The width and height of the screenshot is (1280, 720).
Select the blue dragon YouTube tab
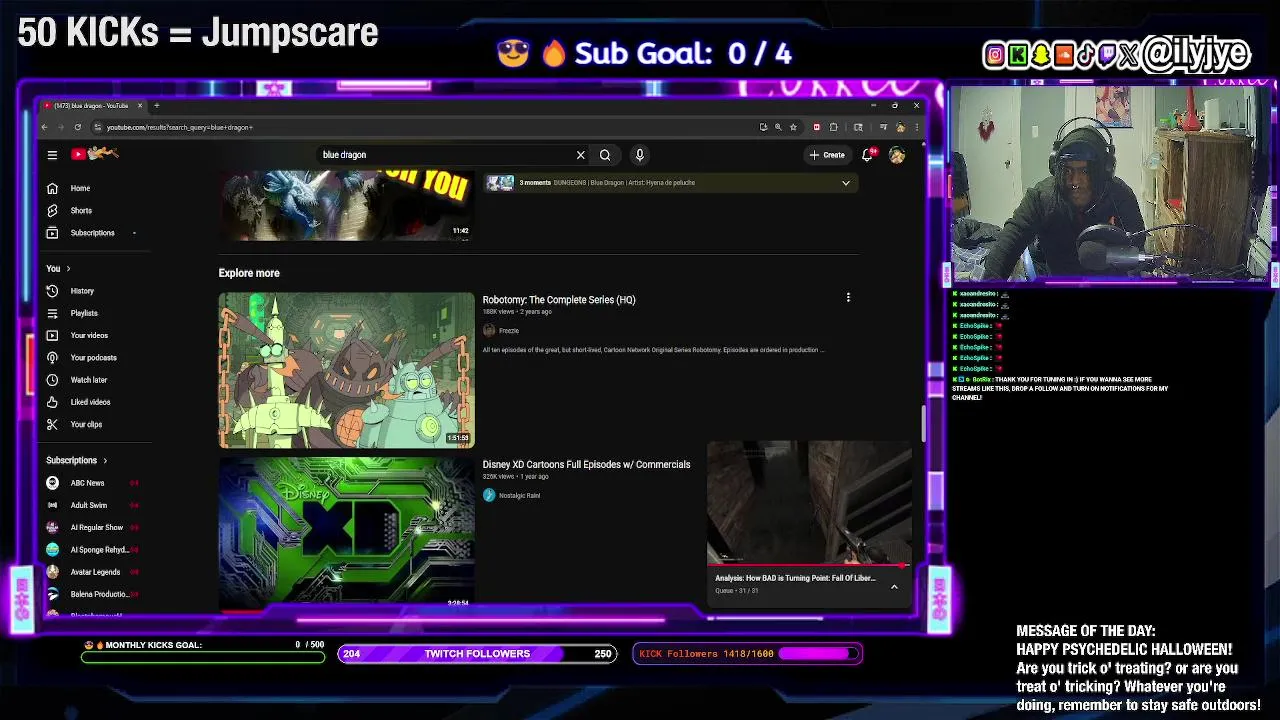pos(90,106)
